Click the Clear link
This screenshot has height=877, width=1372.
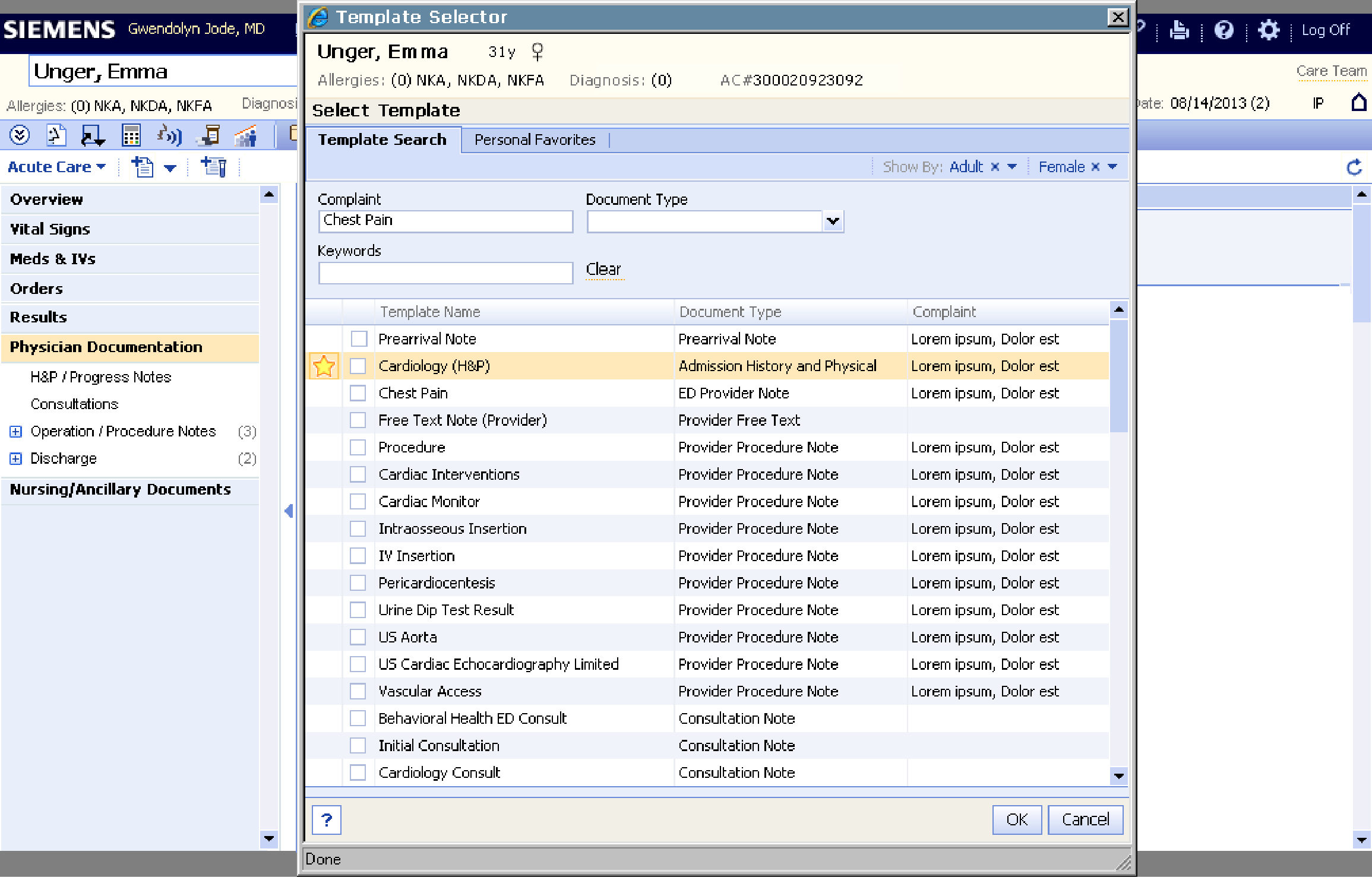(603, 270)
